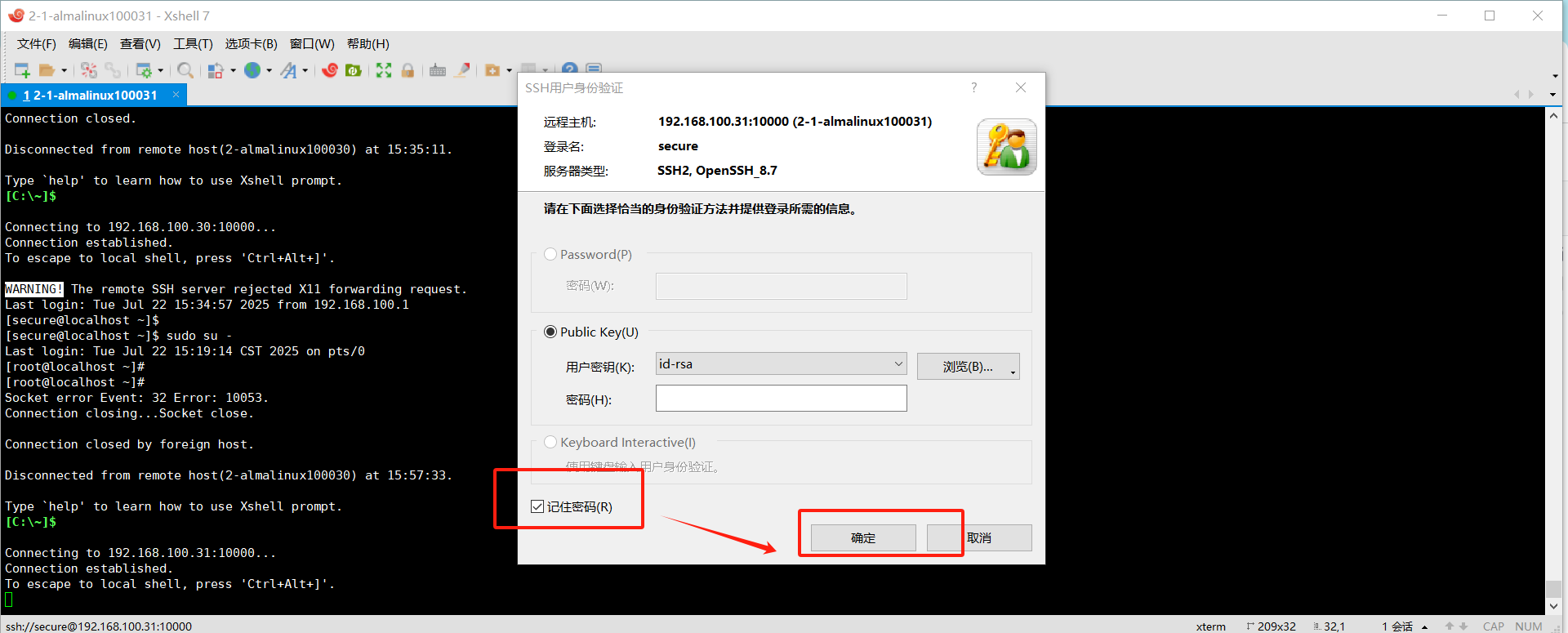Viewport: 1568px width, 633px height.
Task: Click the highlighter pen icon
Action: [x=462, y=70]
